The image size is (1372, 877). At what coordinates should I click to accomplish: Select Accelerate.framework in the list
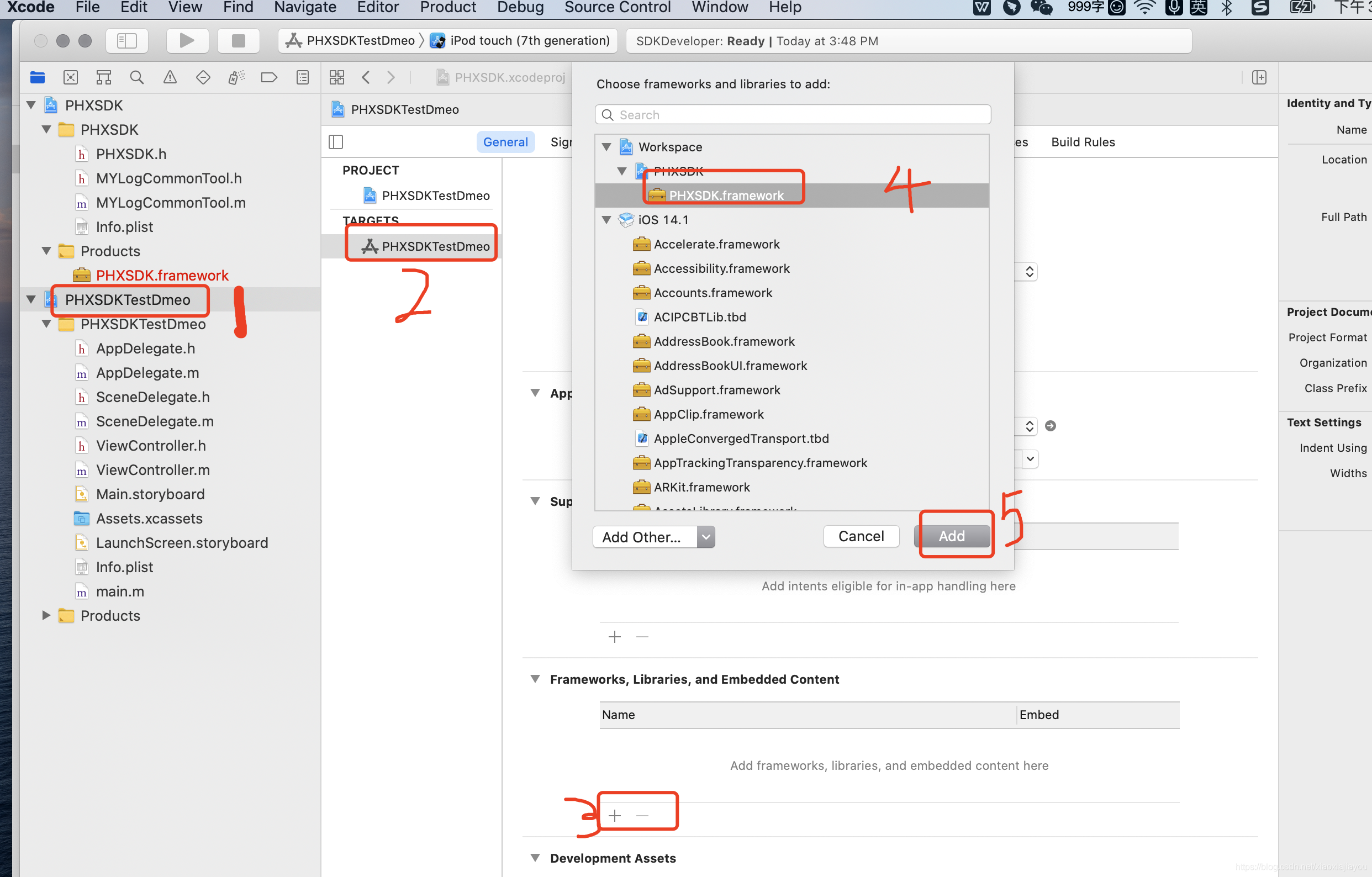pyautogui.click(x=716, y=244)
